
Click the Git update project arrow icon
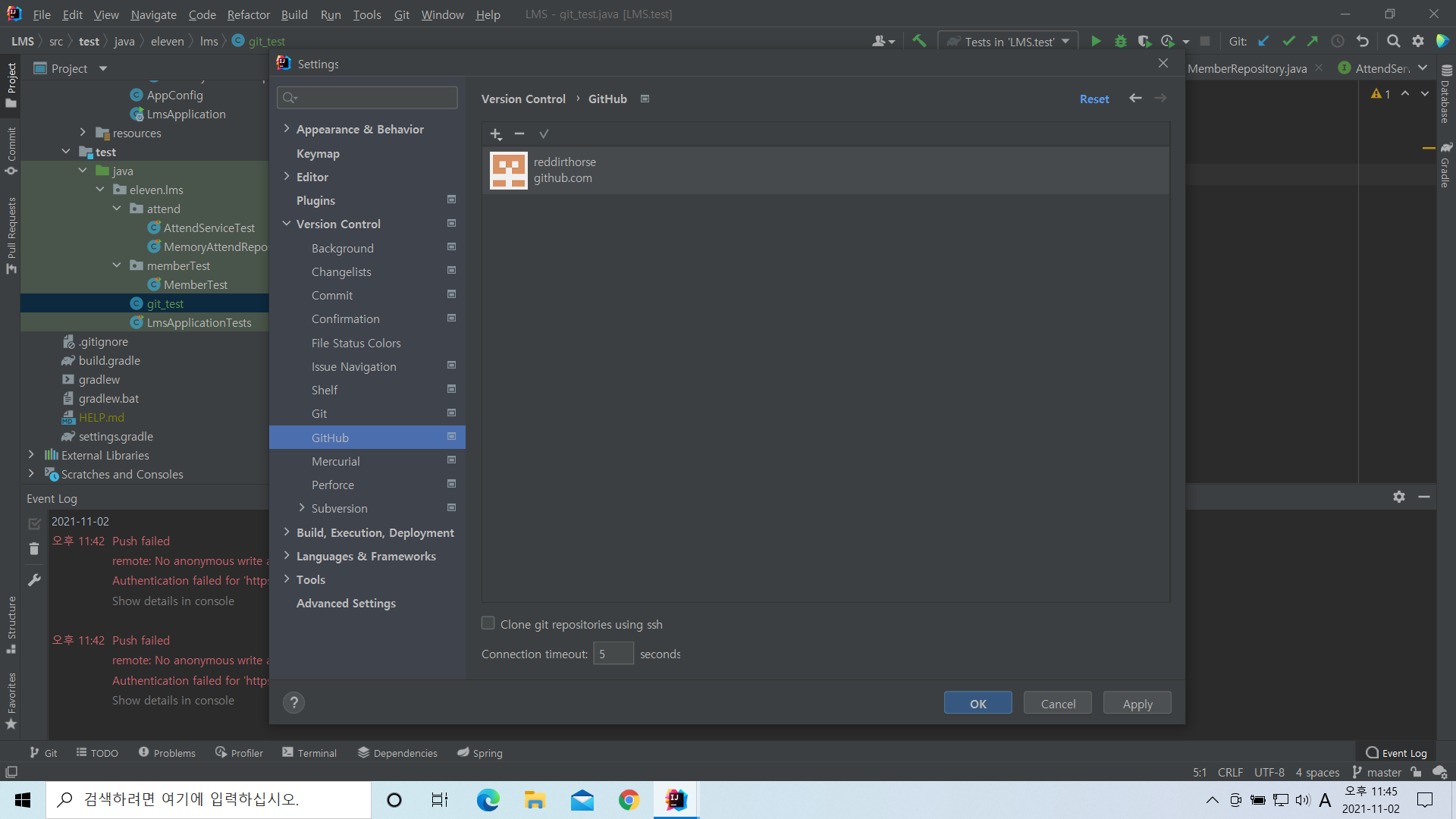pos(1263,42)
